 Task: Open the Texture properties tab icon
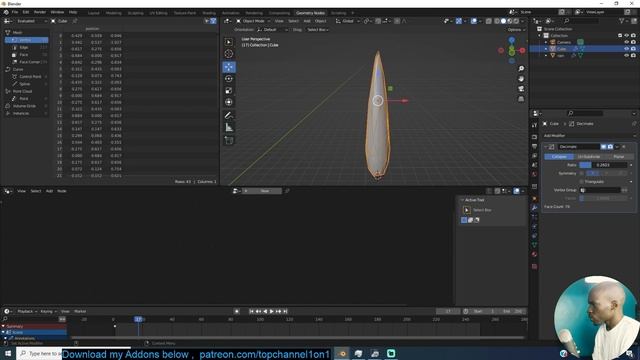click(535, 267)
